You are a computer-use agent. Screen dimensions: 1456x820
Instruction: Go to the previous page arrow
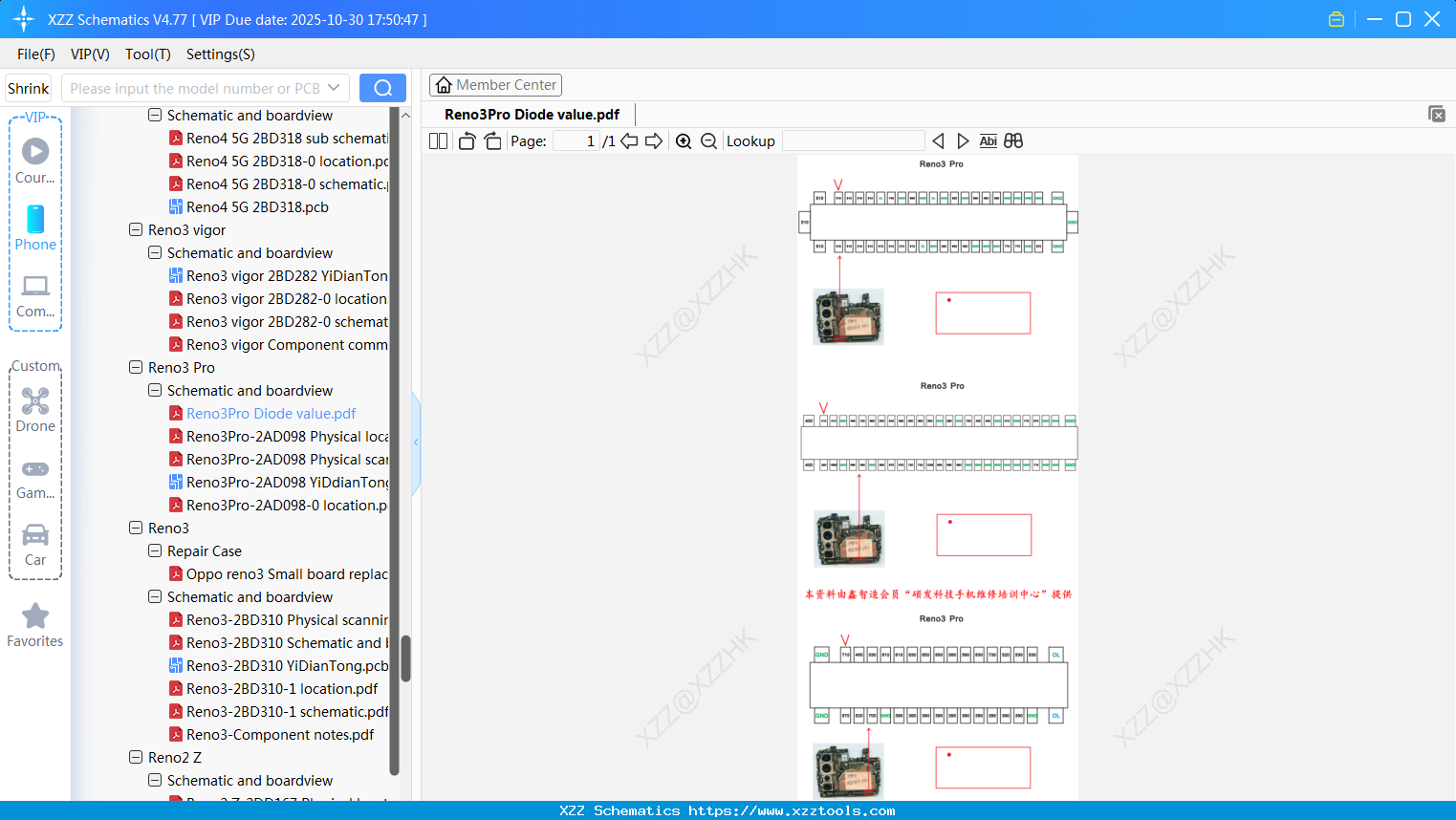point(629,140)
